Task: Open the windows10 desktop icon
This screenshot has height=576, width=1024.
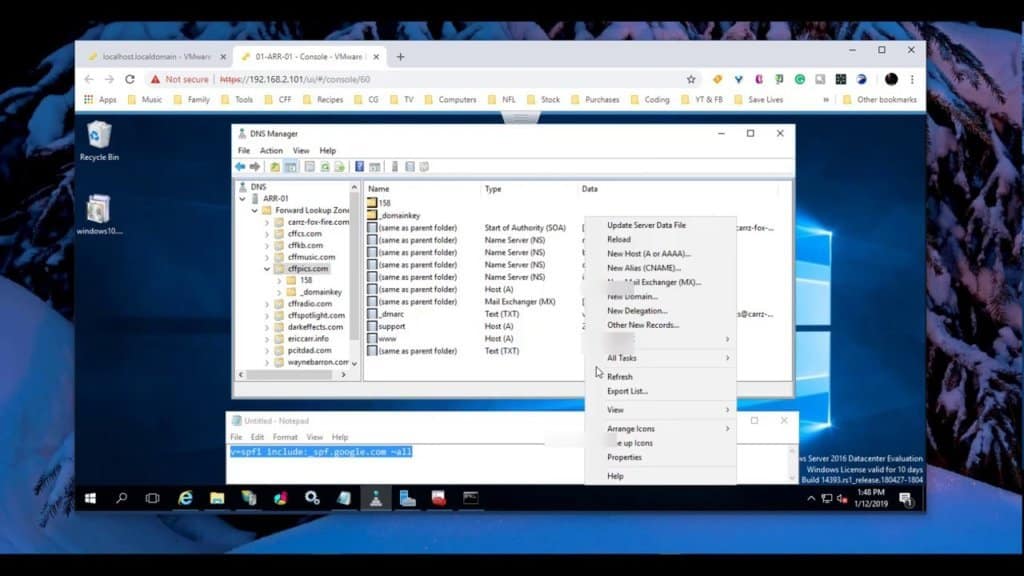Action: [x=99, y=214]
